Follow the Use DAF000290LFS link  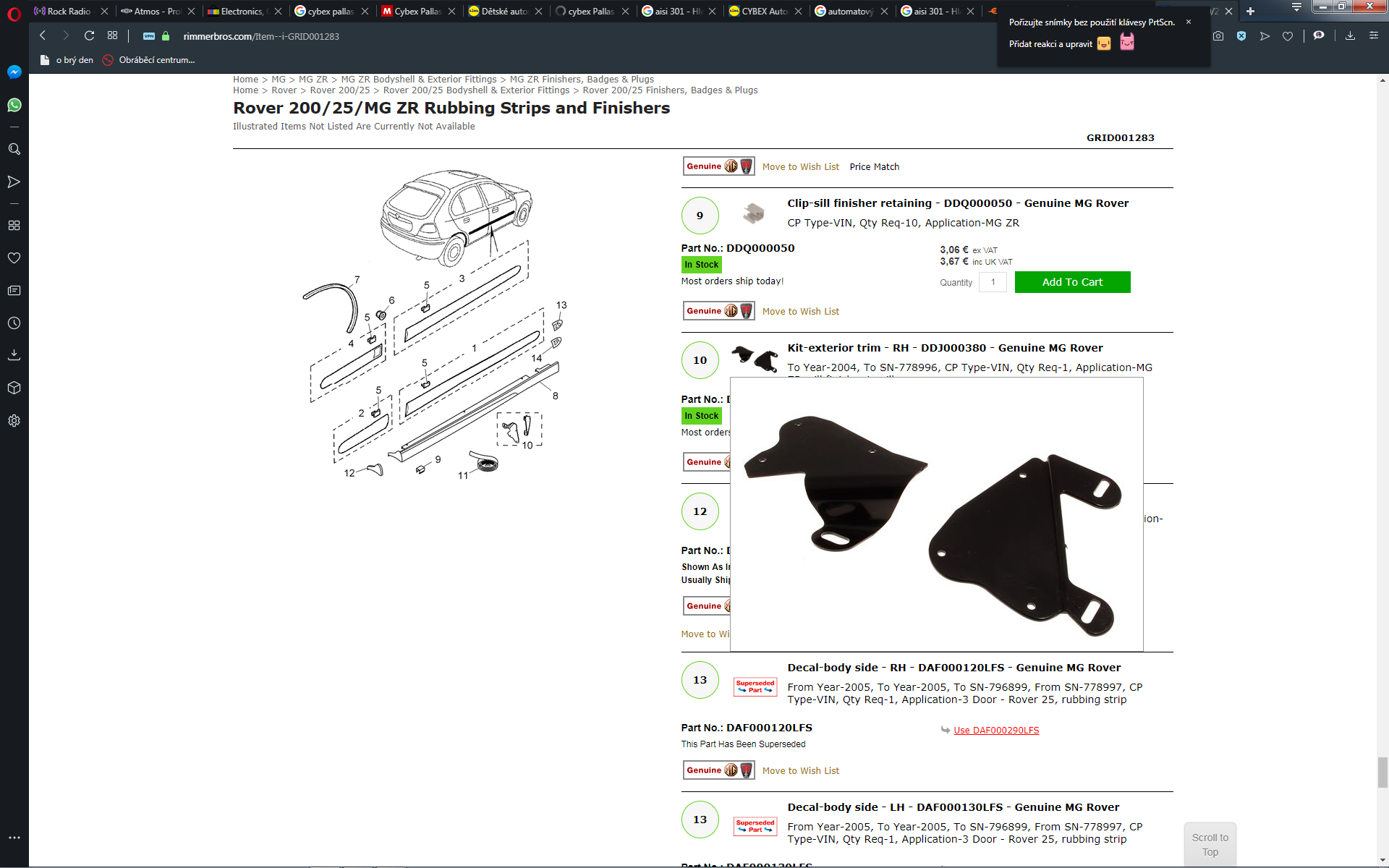coord(996,731)
